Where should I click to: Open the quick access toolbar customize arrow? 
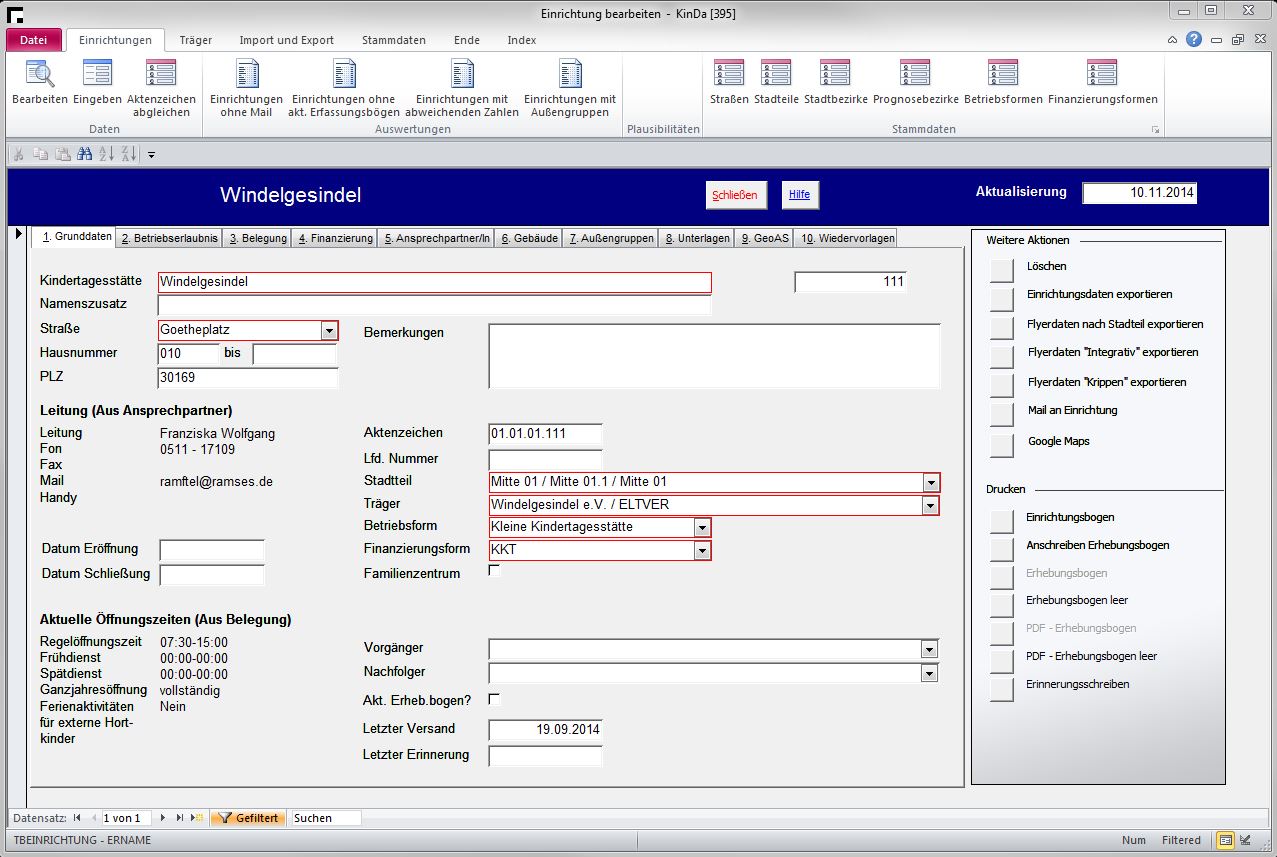coord(152,154)
